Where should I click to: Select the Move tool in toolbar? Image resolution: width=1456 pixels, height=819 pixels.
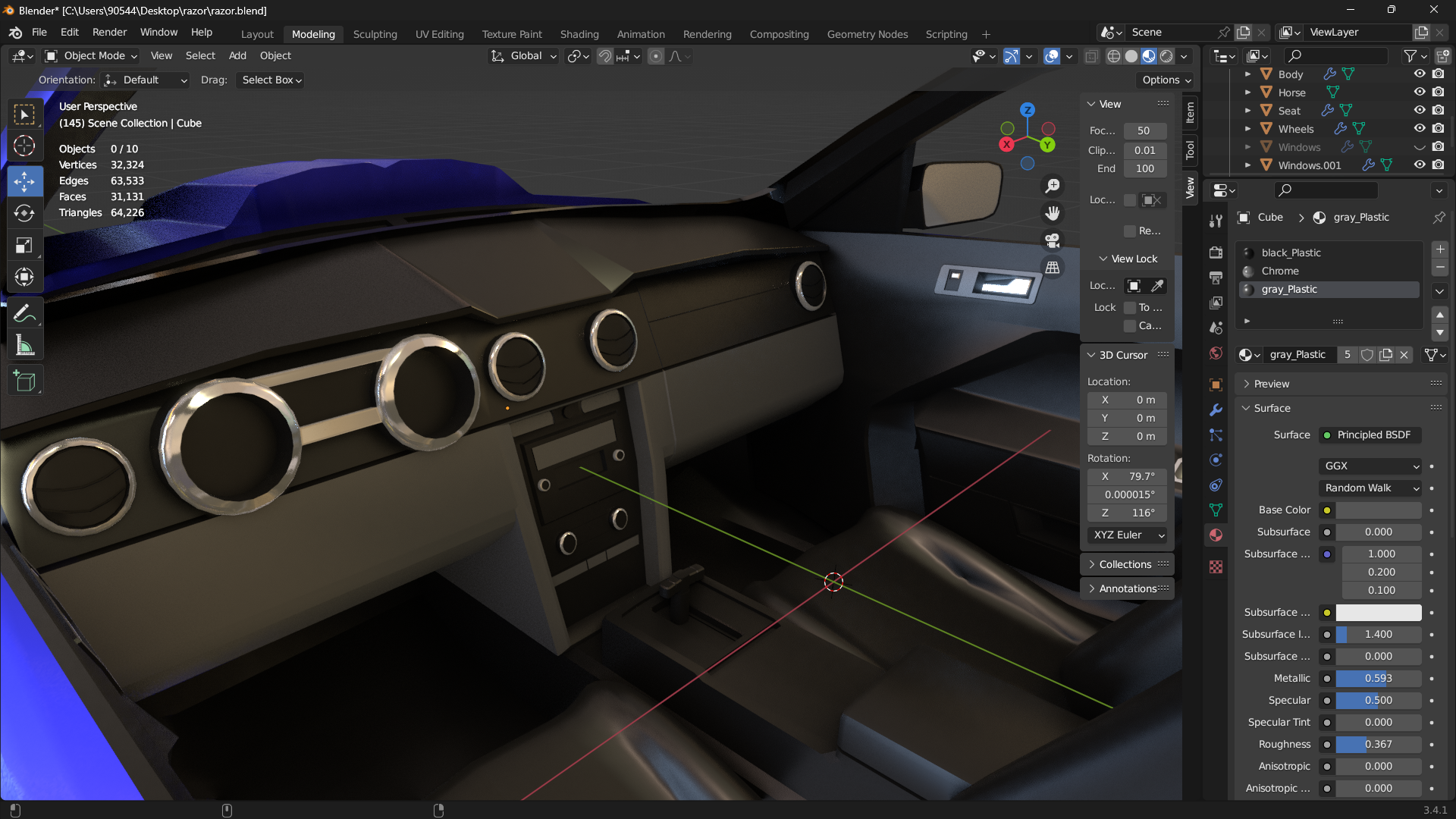[x=24, y=181]
